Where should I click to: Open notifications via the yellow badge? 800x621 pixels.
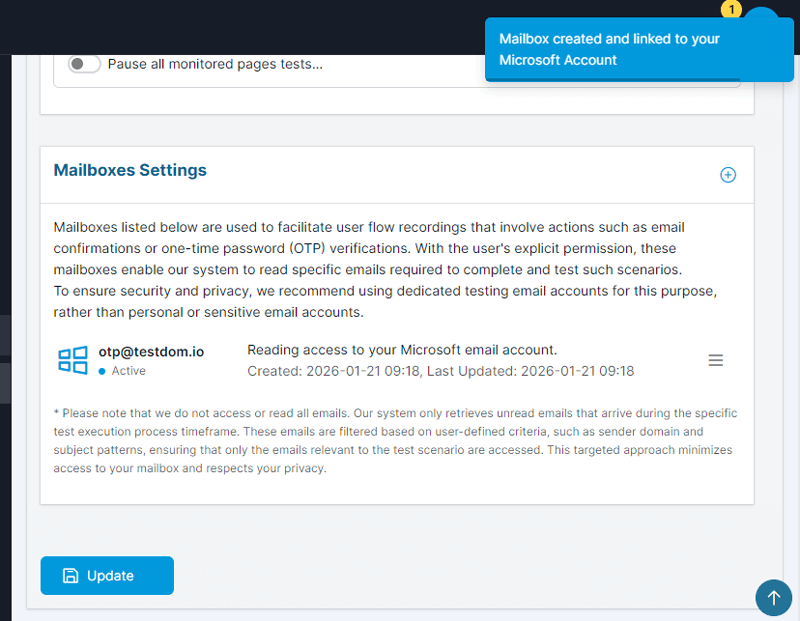731,10
